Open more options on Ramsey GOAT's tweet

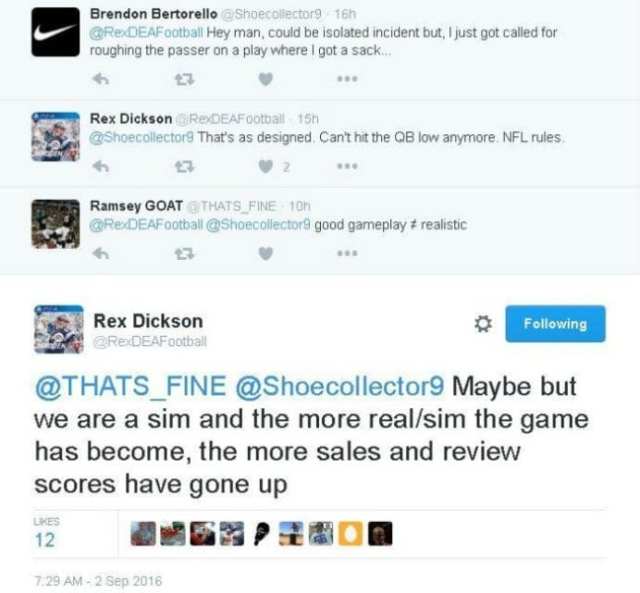click(347, 253)
